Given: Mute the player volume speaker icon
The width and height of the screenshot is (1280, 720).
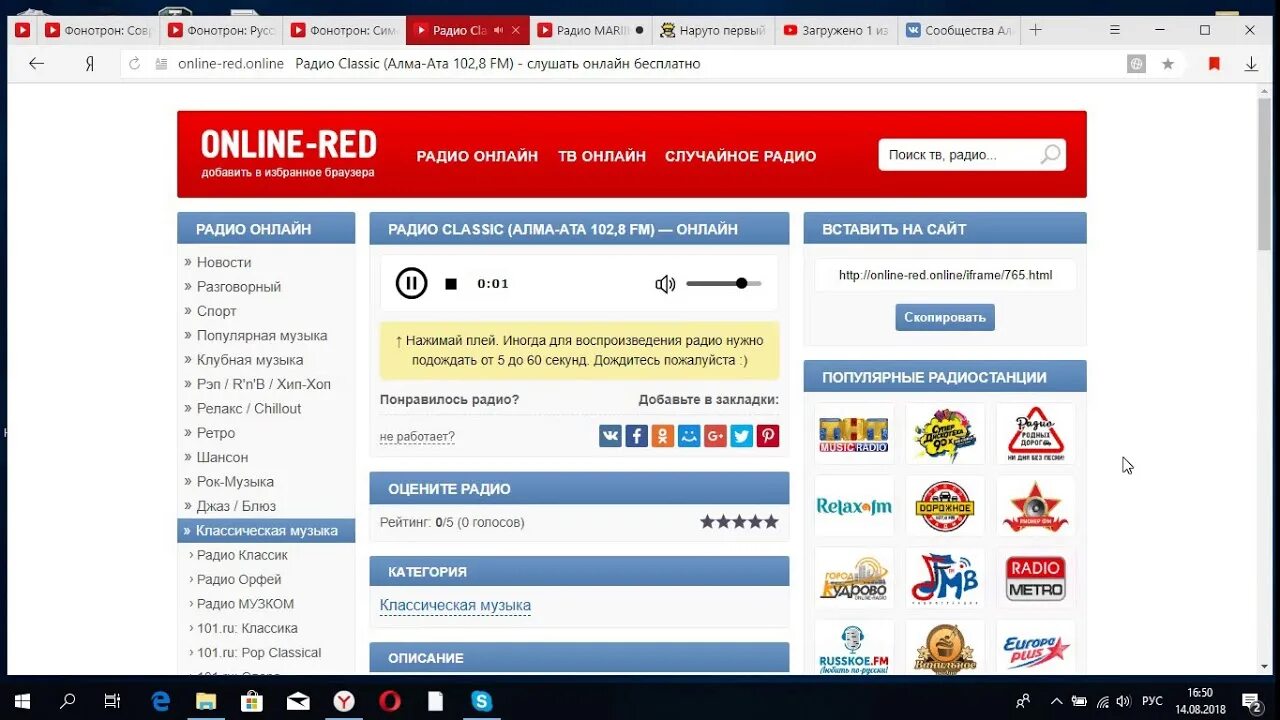Looking at the screenshot, I should coord(665,284).
